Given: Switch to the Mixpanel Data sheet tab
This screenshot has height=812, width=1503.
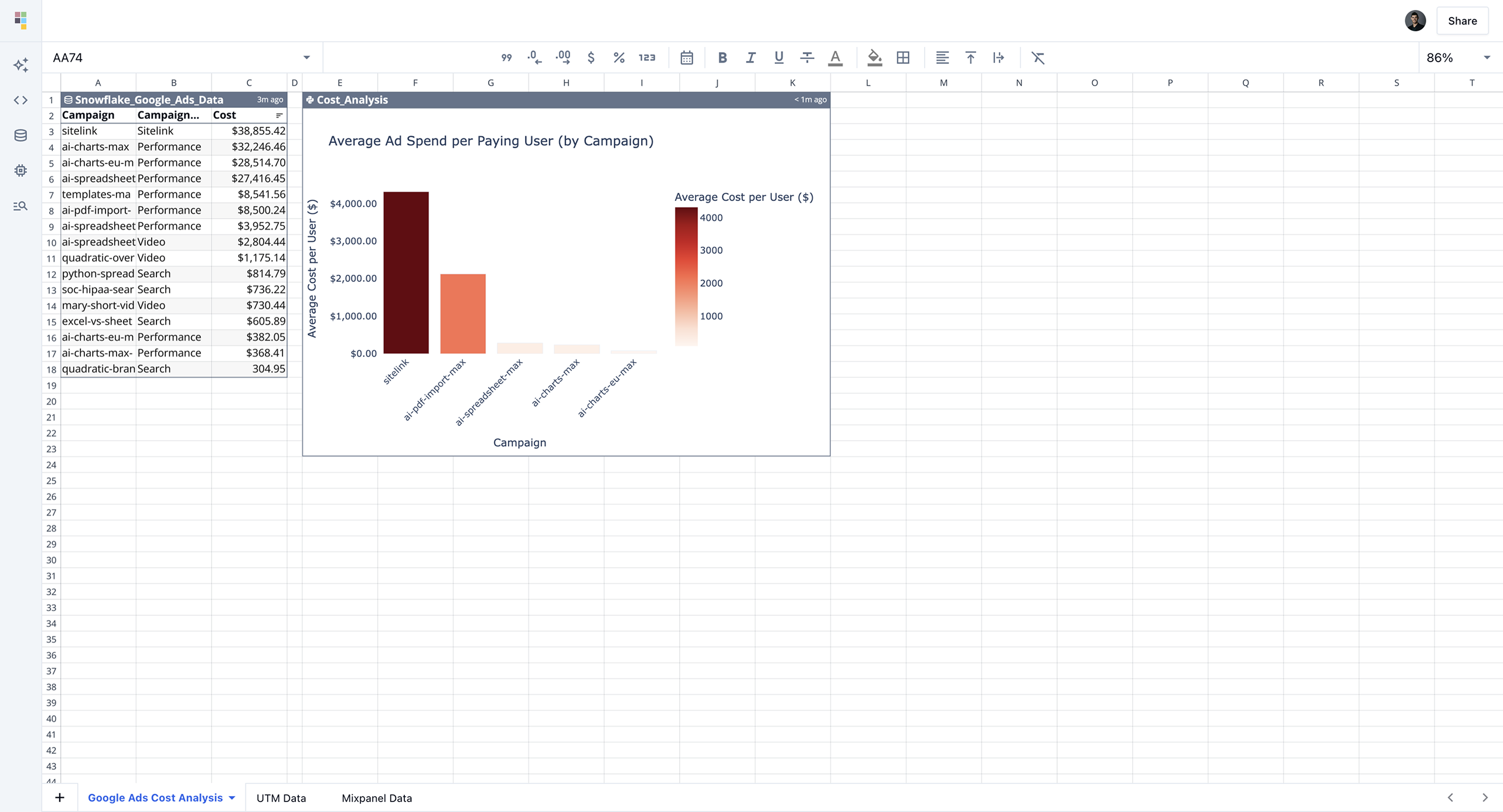Looking at the screenshot, I should coord(376,798).
